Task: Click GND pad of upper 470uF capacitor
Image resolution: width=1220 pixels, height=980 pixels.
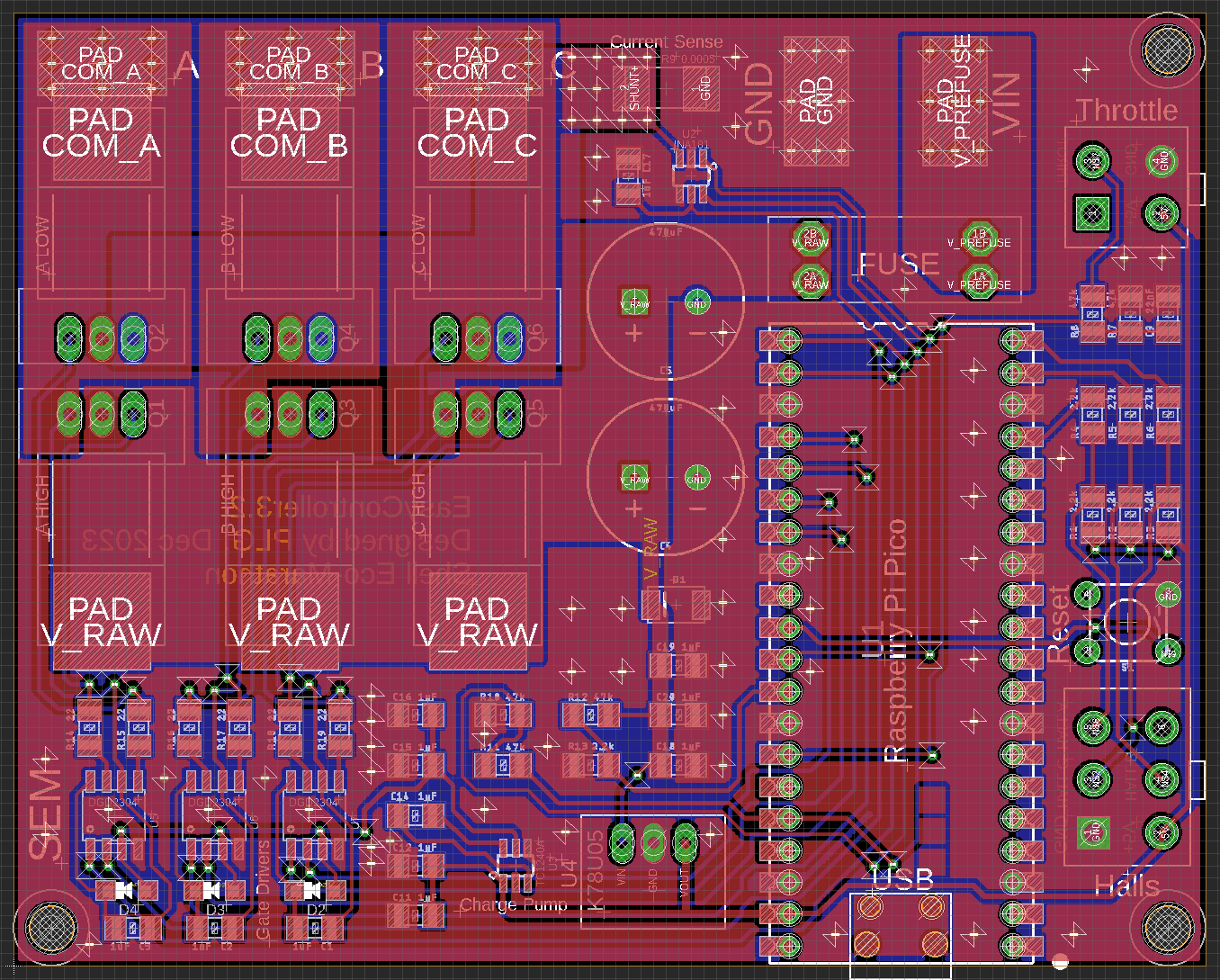Action: (x=697, y=302)
